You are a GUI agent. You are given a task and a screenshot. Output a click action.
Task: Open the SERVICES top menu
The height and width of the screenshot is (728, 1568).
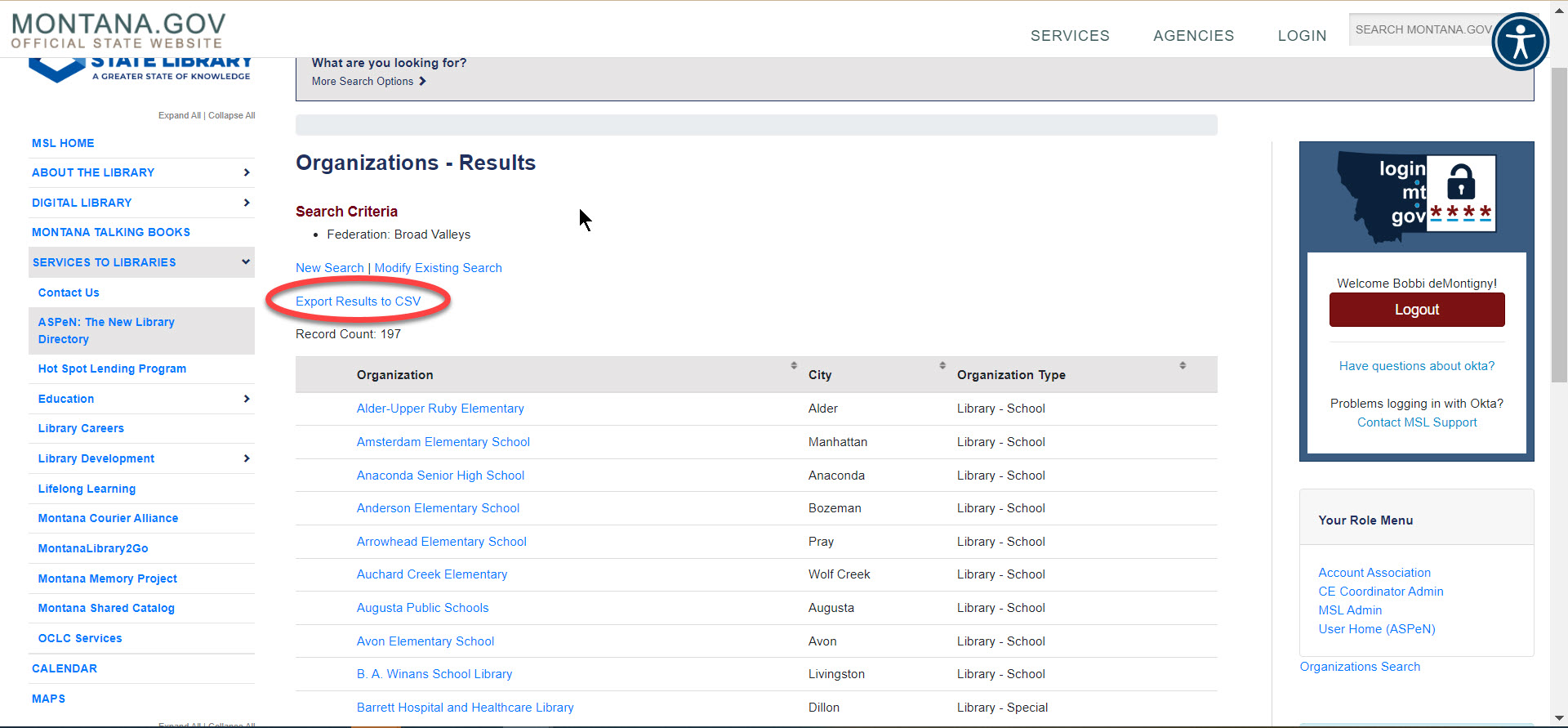pyautogui.click(x=1070, y=36)
